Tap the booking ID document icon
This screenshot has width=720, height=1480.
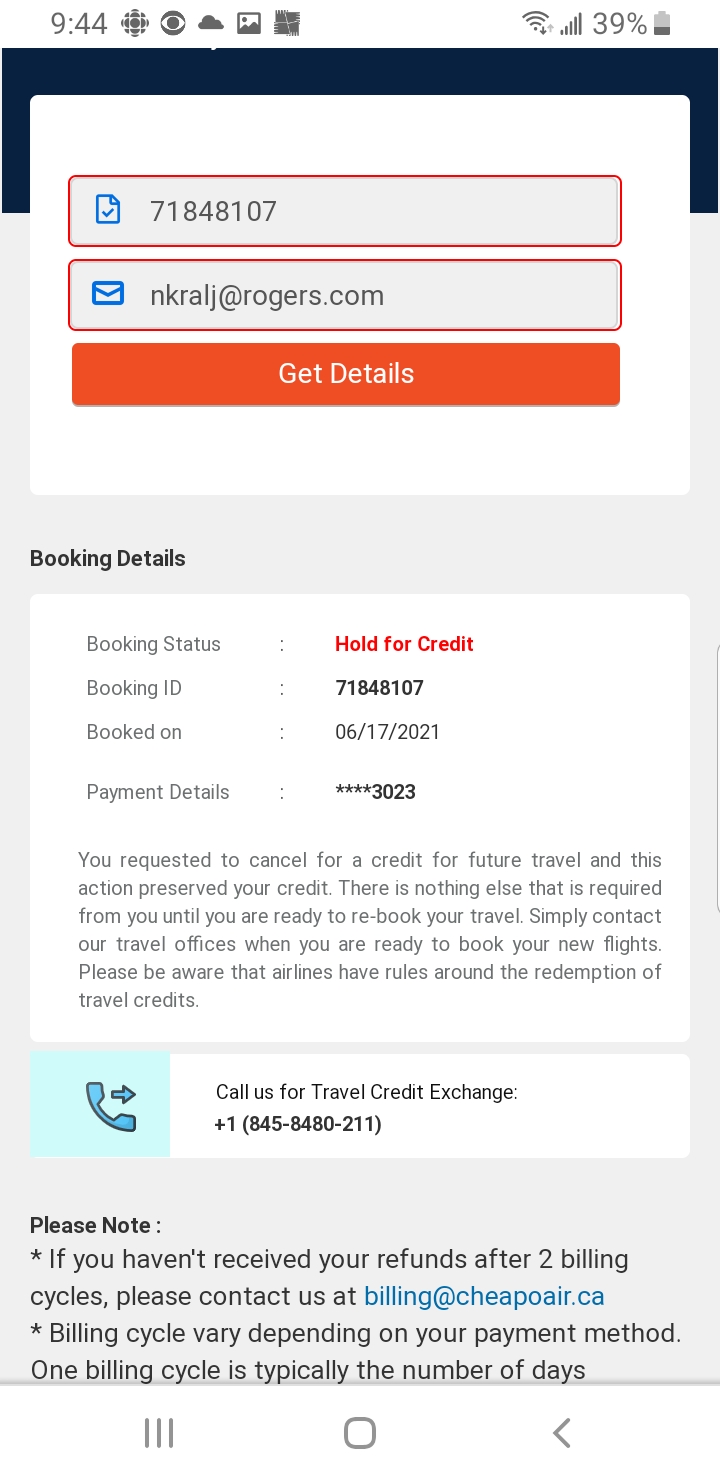(108, 210)
